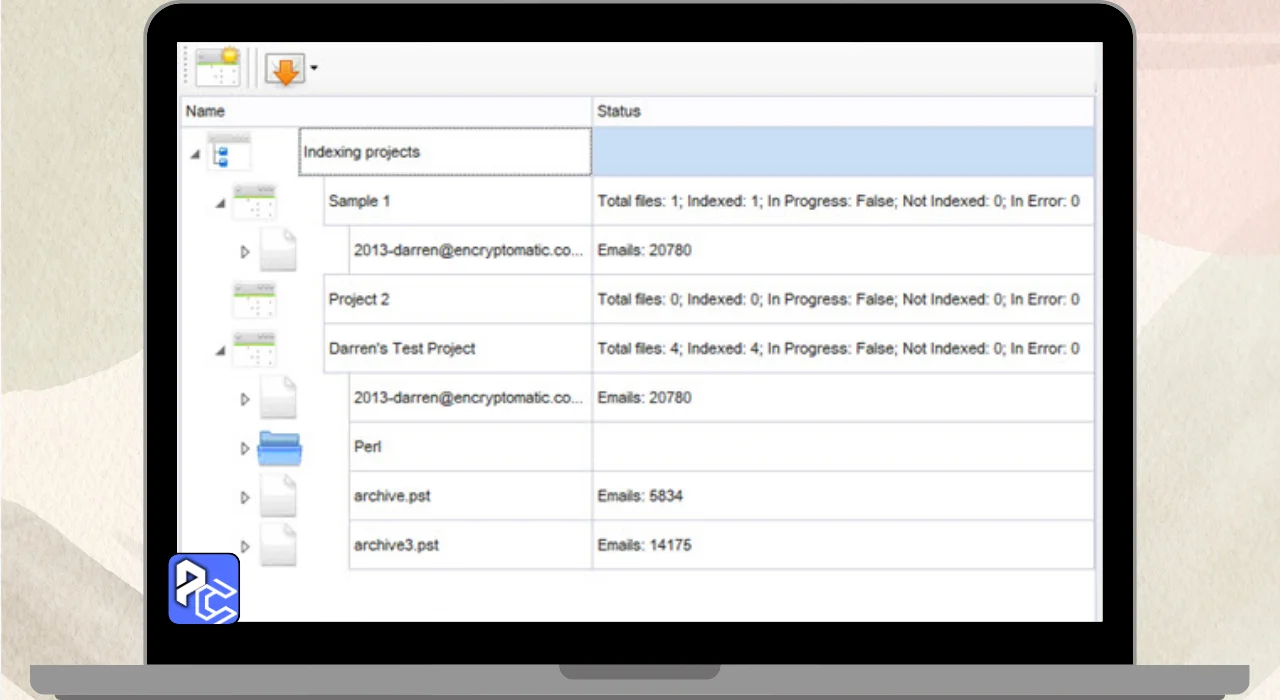Collapse the Indexing projects root node

[x=196, y=154]
